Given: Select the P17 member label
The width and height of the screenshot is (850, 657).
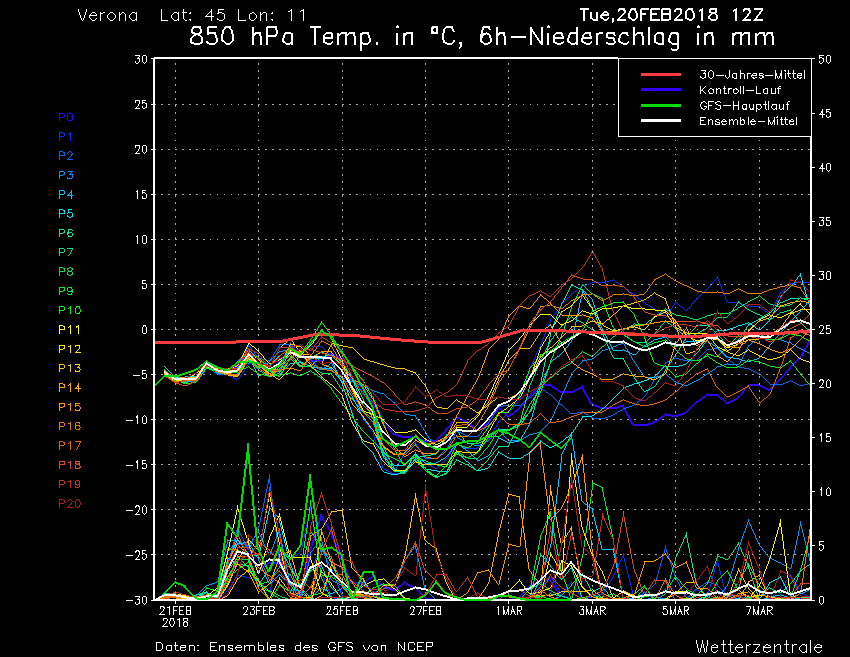Looking at the screenshot, I should pos(70,446).
